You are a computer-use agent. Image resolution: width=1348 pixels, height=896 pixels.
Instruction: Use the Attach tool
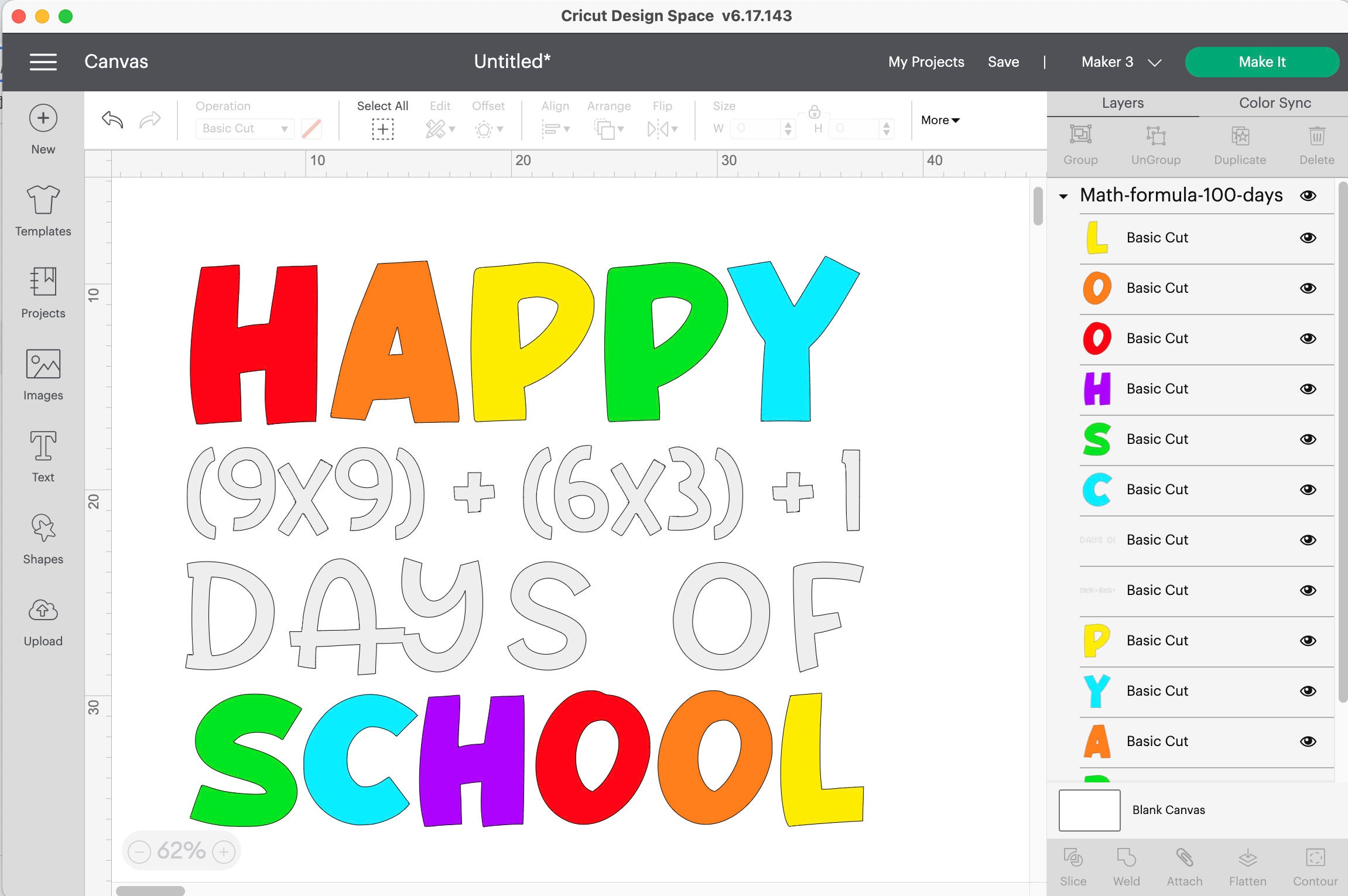pos(1184,866)
